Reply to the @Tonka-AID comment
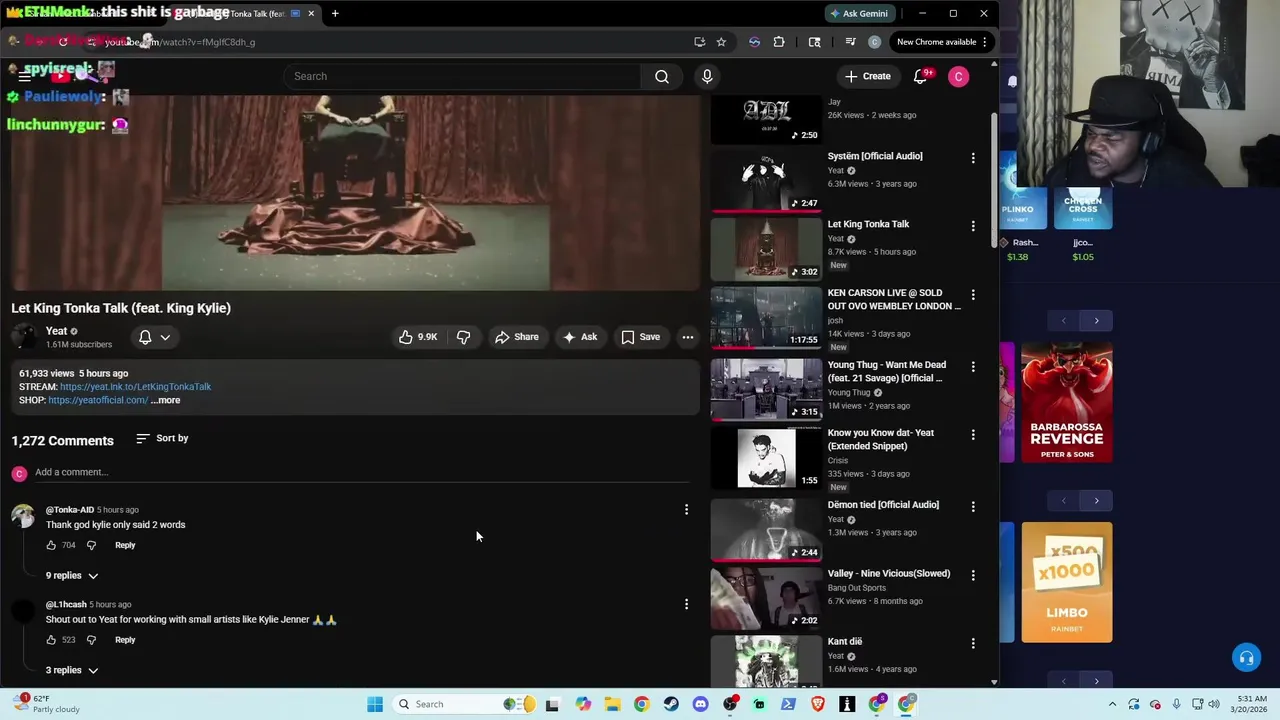The width and height of the screenshot is (1280, 720). click(x=125, y=545)
